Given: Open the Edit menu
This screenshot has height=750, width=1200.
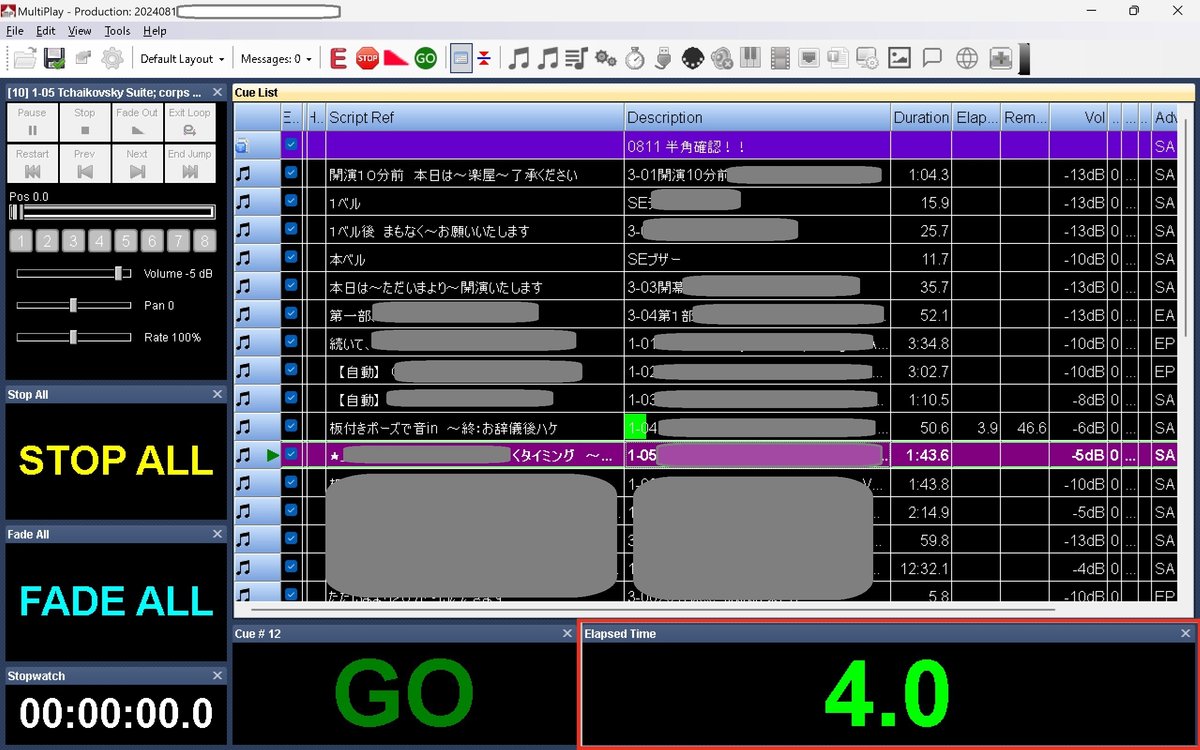Looking at the screenshot, I should pyautogui.click(x=45, y=31).
